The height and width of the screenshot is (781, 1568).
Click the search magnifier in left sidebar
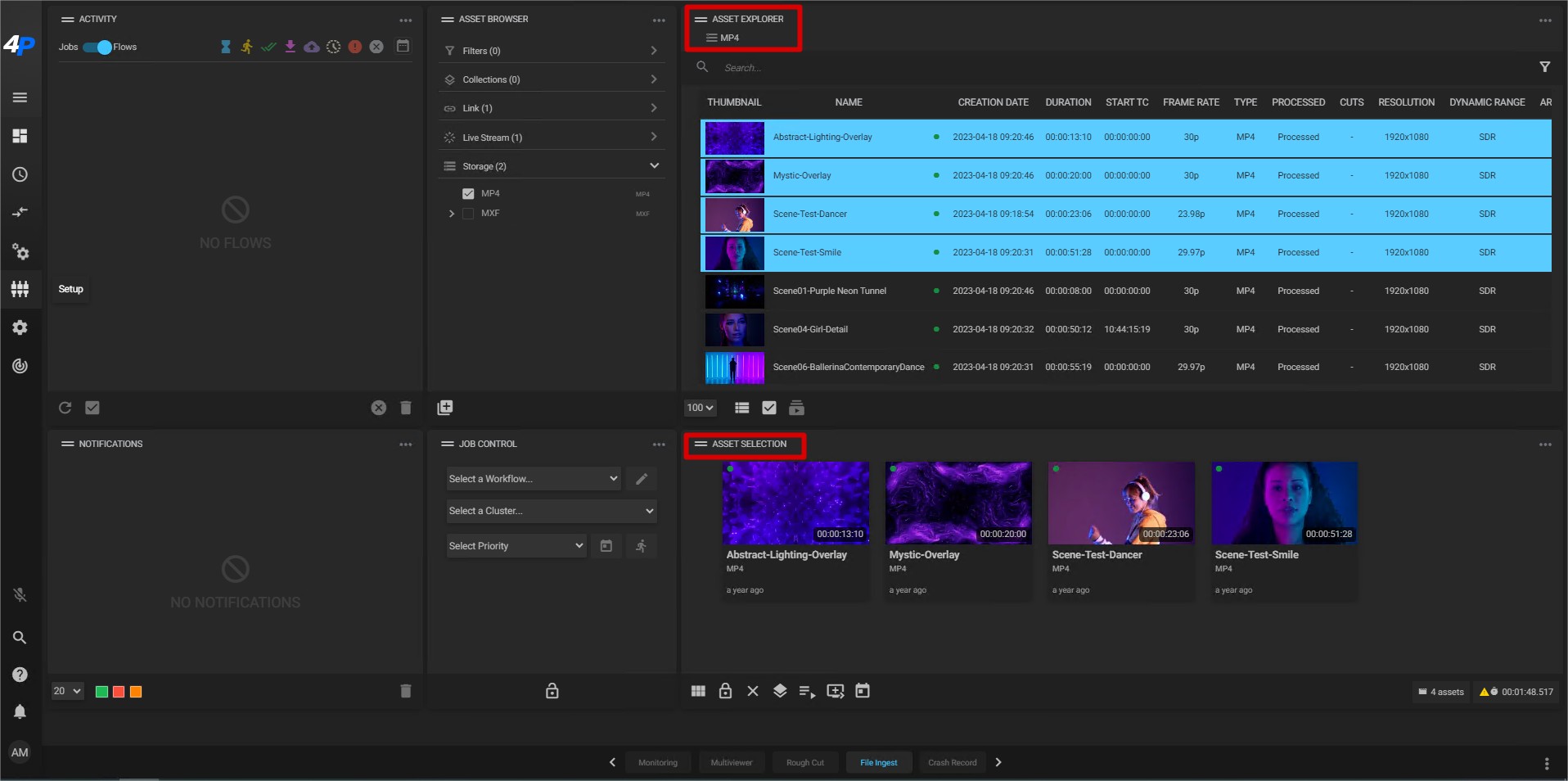coord(20,637)
